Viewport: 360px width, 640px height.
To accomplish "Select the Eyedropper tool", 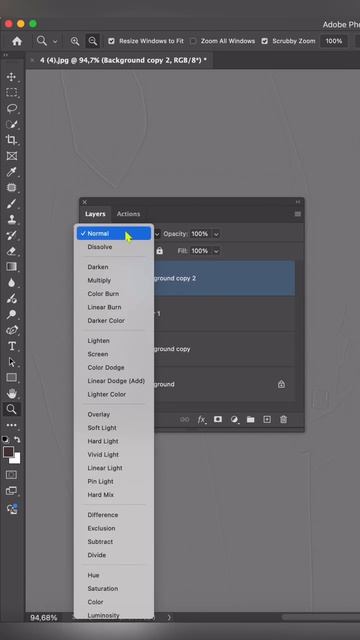I will [x=11, y=172].
